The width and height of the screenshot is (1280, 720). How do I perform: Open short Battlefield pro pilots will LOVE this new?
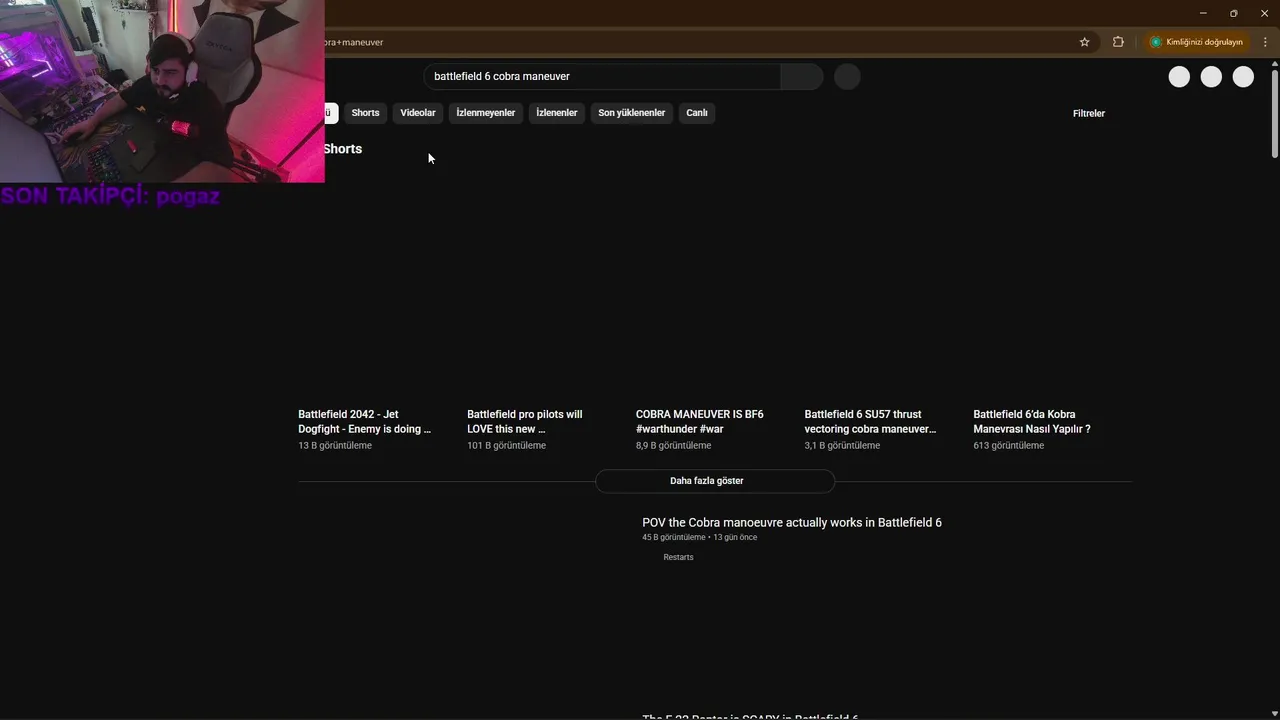tap(525, 421)
